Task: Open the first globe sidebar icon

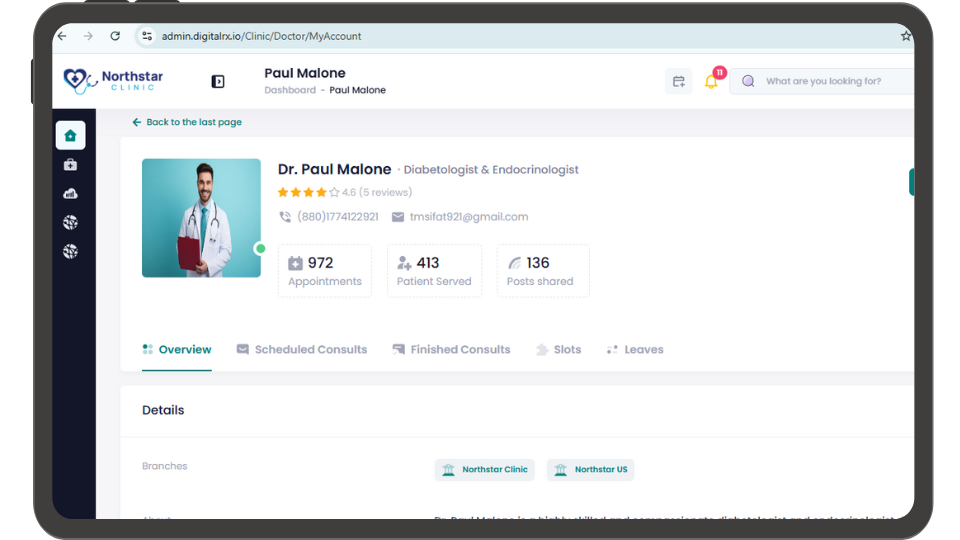Action: 70,222
